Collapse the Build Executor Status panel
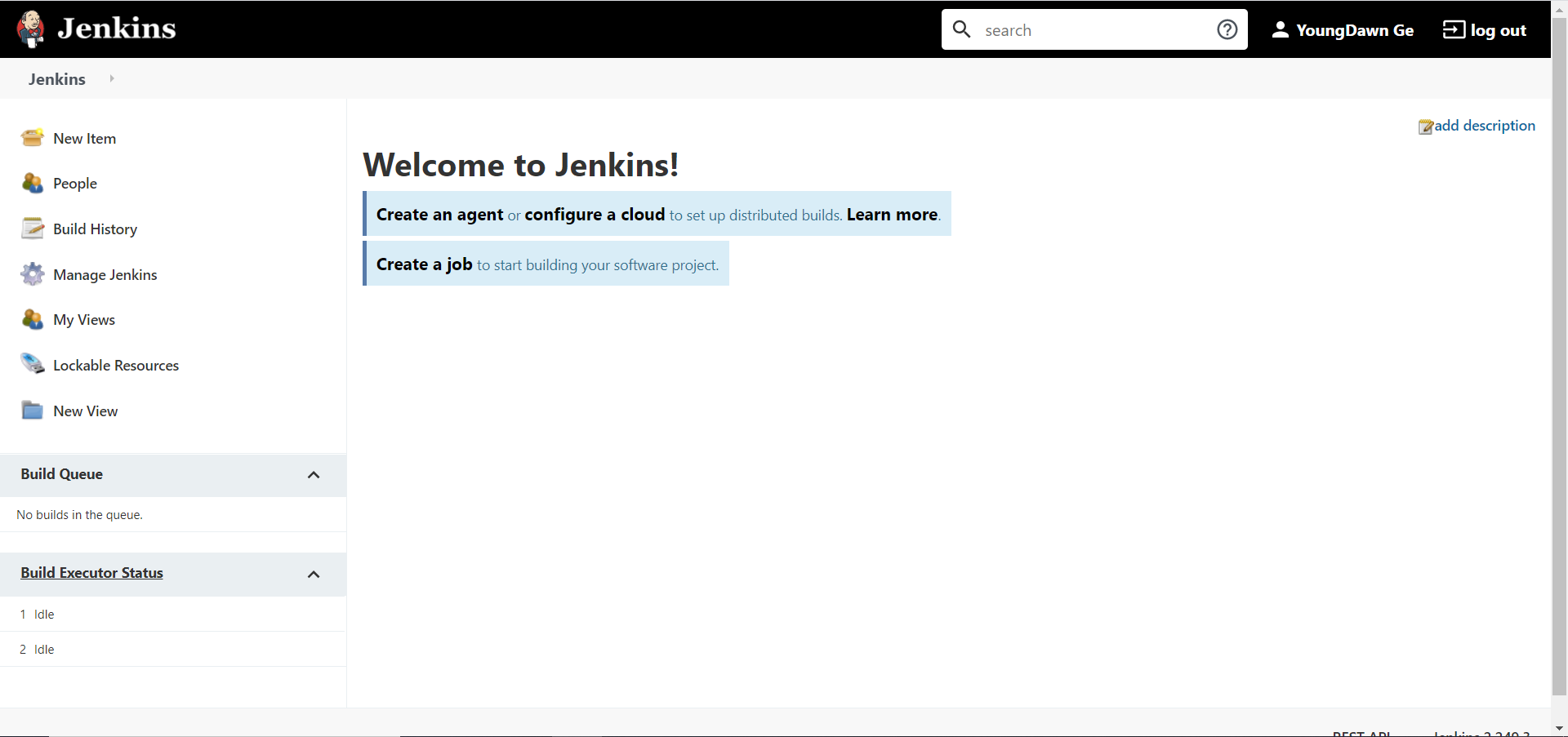Viewport: 1568px width, 737px height. pos(314,574)
